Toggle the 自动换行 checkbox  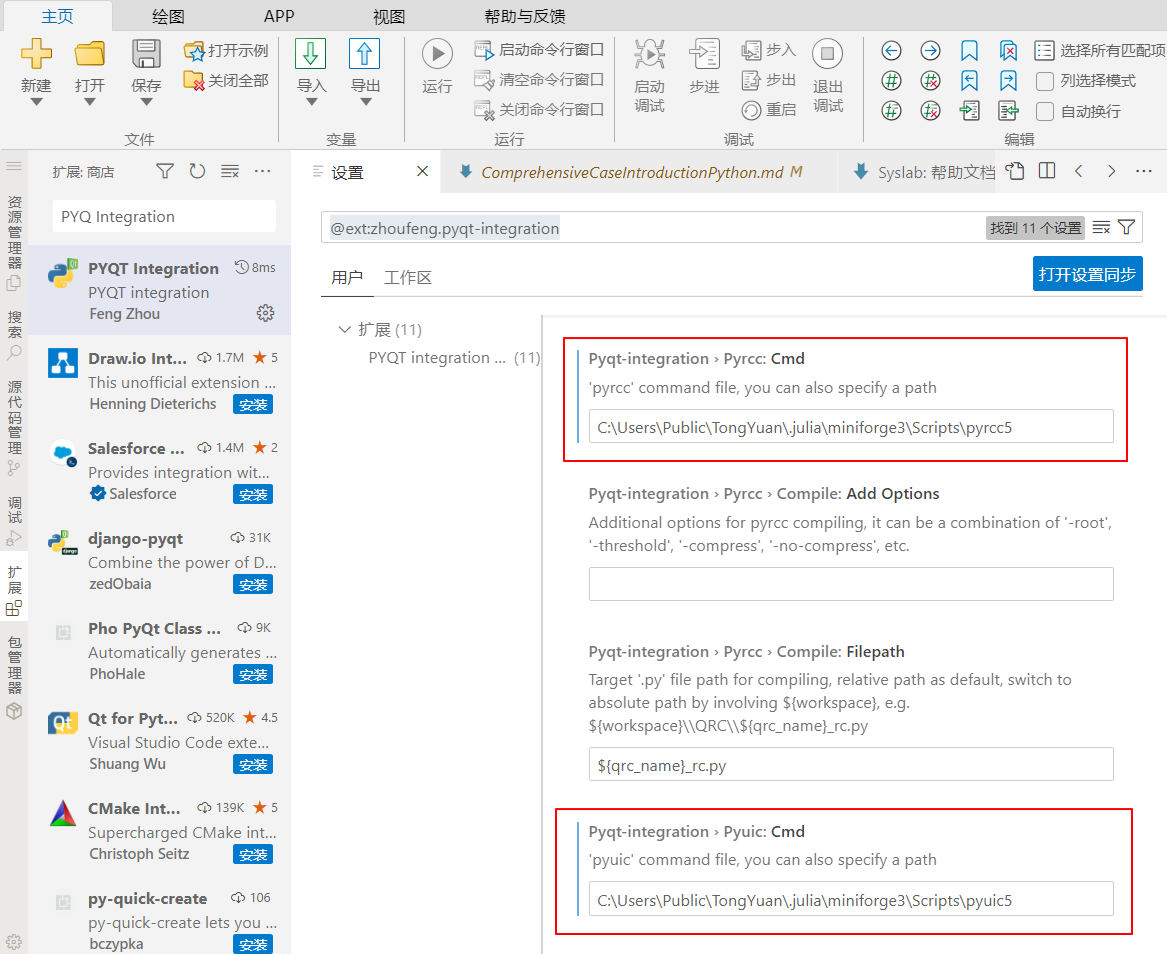1045,111
